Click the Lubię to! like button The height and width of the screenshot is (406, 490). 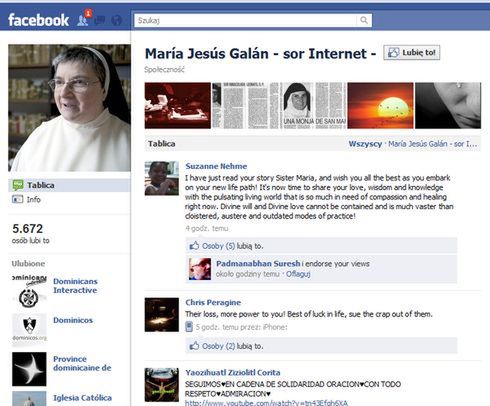(412, 53)
